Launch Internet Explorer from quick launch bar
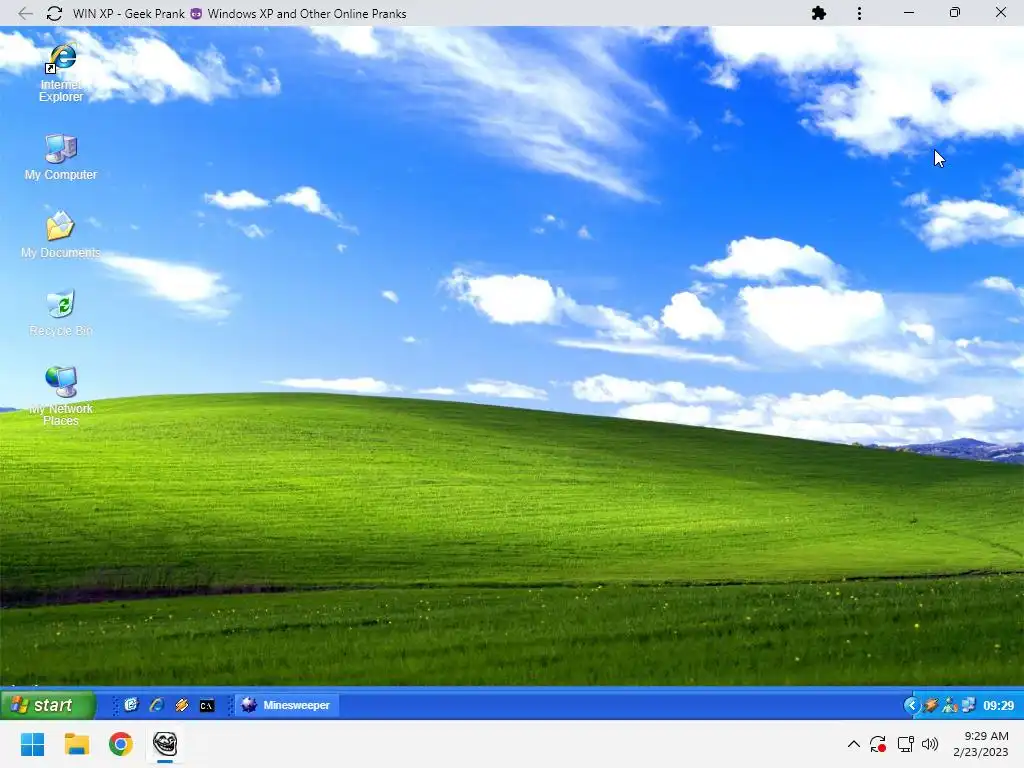The width and height of the screenshot is (1024, 768). point(156,705)
